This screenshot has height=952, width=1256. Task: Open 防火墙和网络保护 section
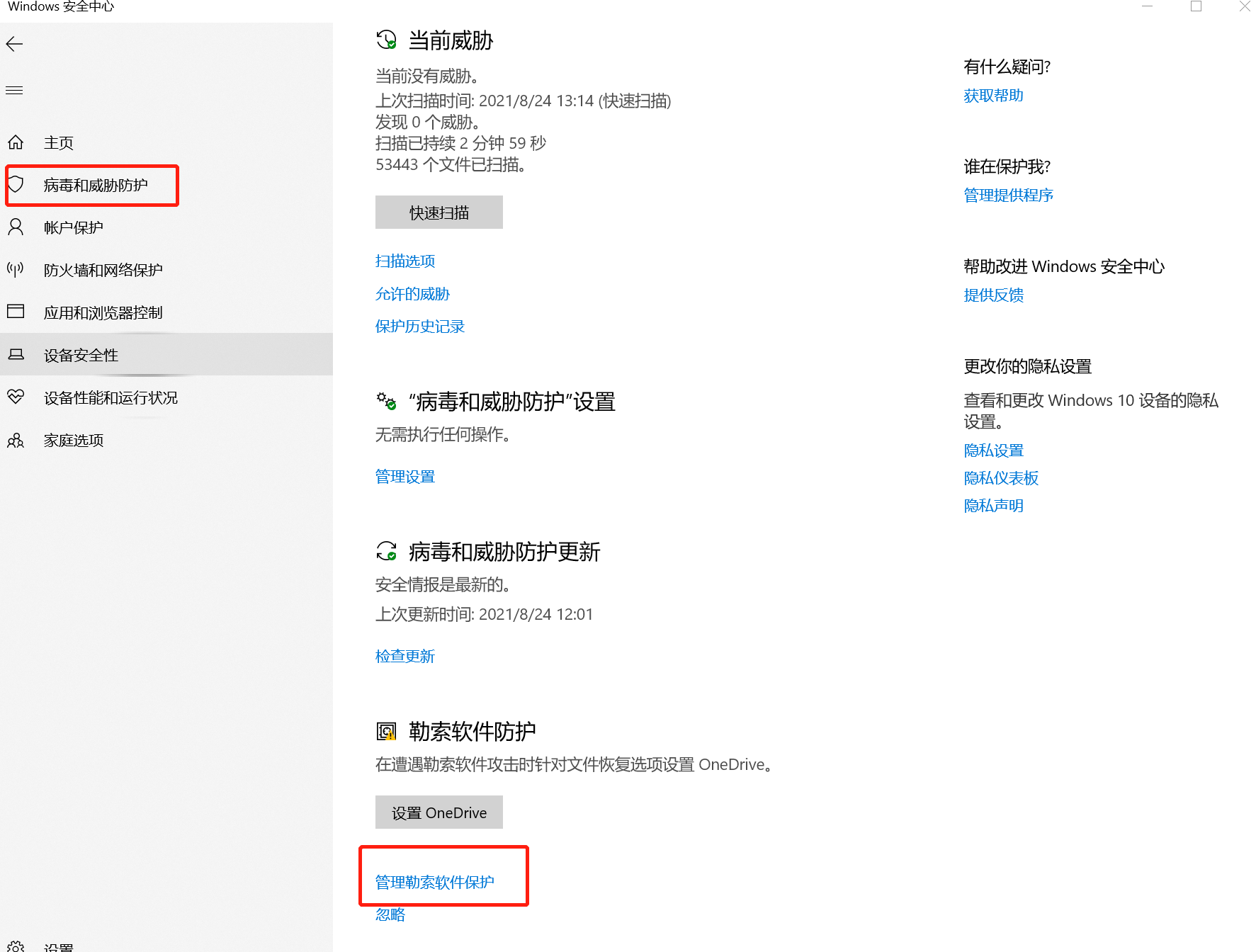click(x=103, y=270)
